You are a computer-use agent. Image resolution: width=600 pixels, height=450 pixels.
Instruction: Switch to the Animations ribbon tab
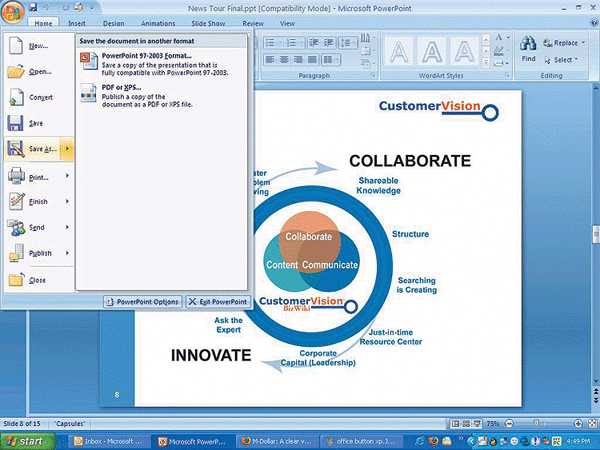(x=158, y=23)
